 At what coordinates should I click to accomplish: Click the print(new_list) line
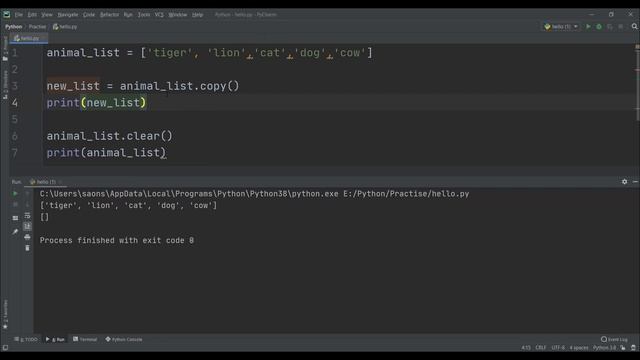96,103
